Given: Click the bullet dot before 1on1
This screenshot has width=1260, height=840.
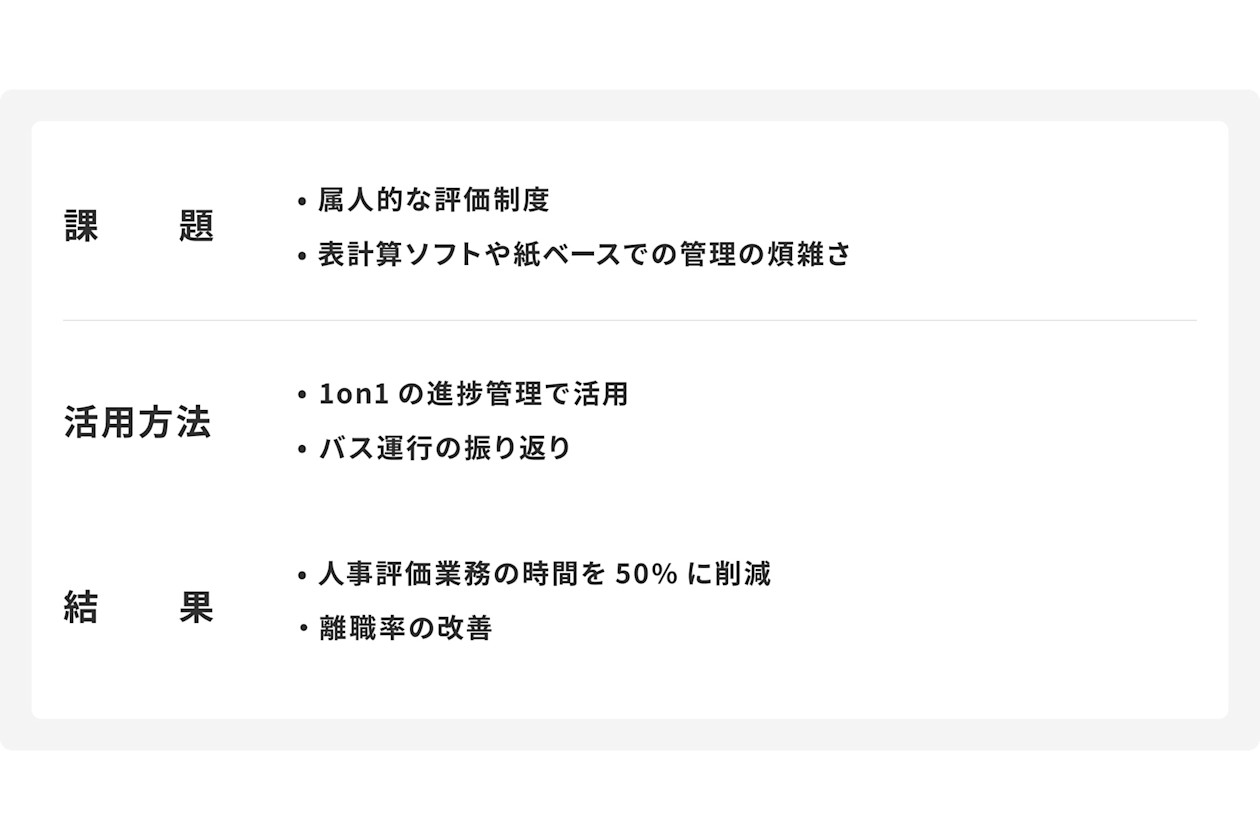Looking at the screenshot, I should (302, 396).
